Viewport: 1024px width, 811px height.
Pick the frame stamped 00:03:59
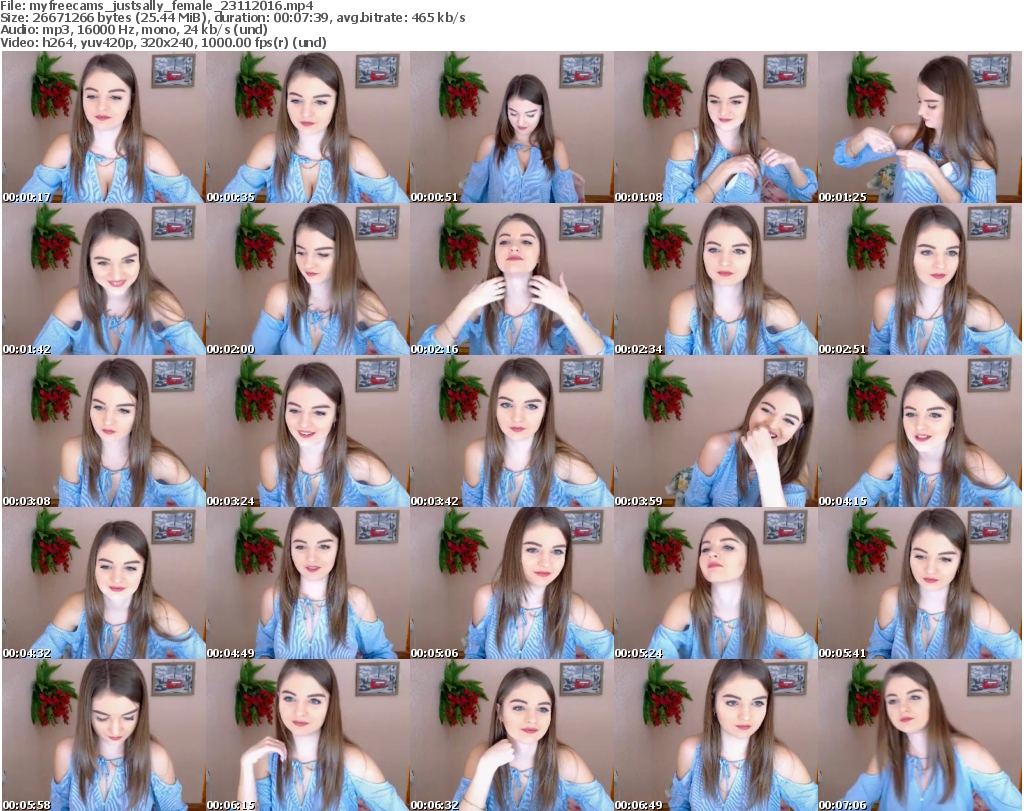pyautogui.click(x=716, y=432)
